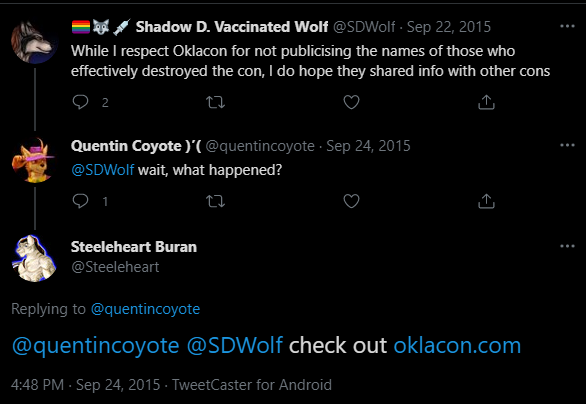Share Quentin Coyote's tweet

tap(486, 201)
